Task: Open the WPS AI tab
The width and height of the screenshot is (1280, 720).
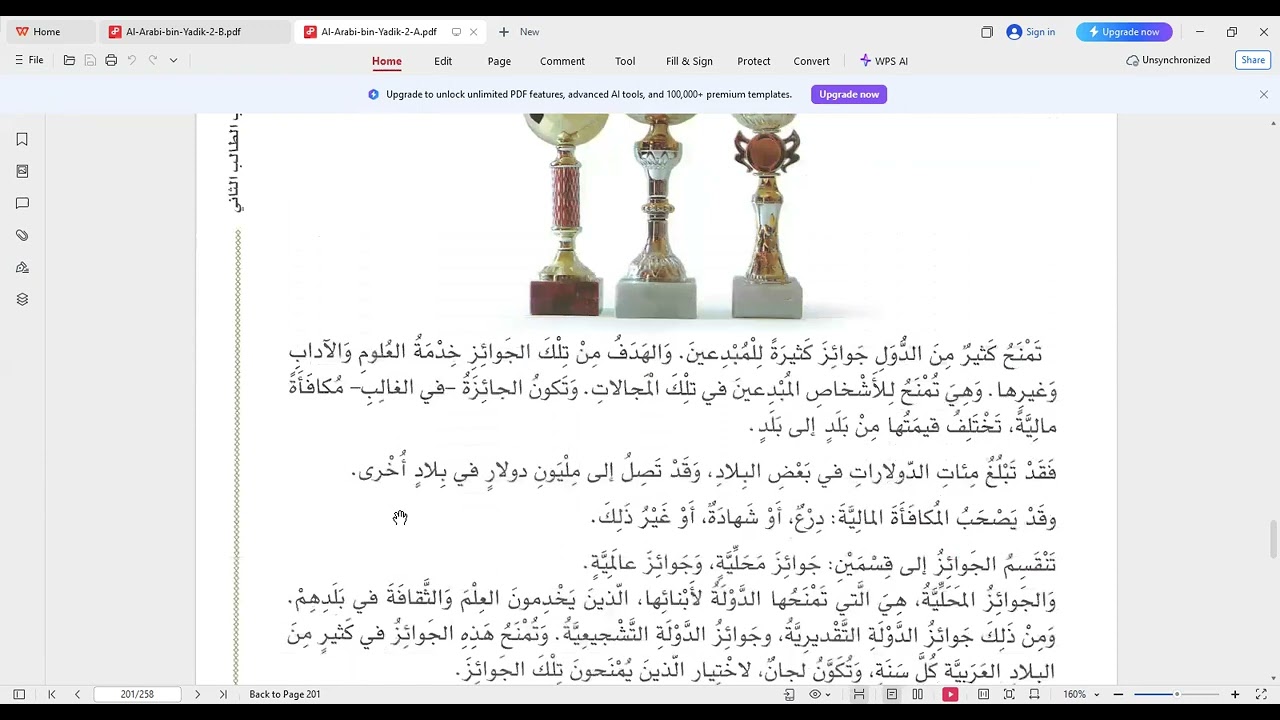Action: (x=884, y=61)
